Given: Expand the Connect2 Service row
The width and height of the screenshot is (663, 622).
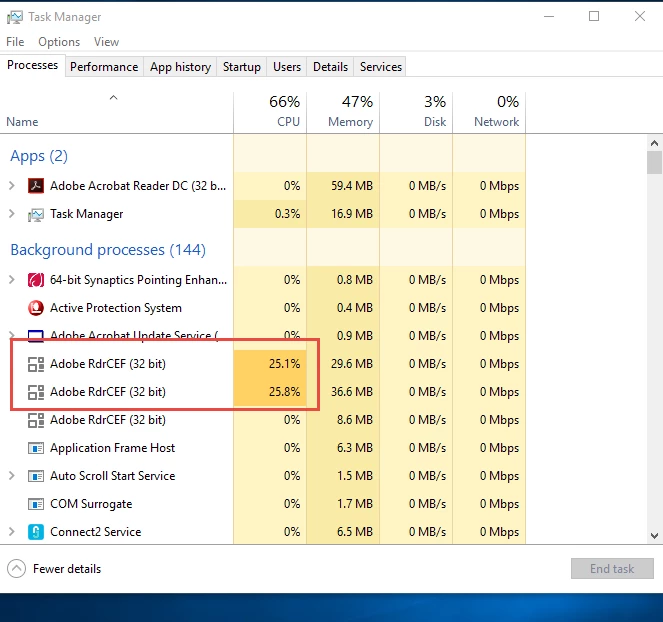Looking at the screenshot, I should [x=12, y=532].
